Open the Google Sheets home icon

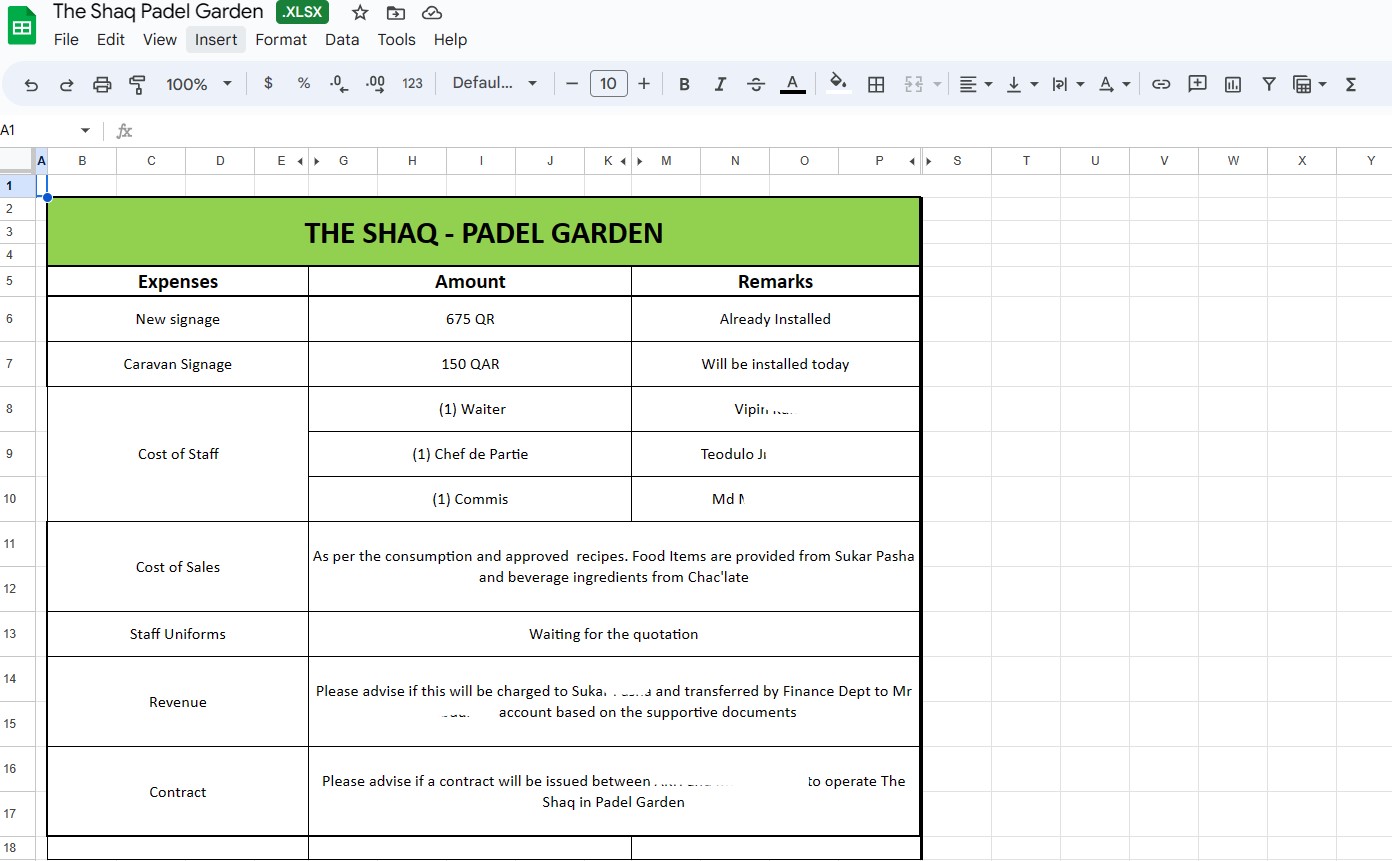pos(22,25)
